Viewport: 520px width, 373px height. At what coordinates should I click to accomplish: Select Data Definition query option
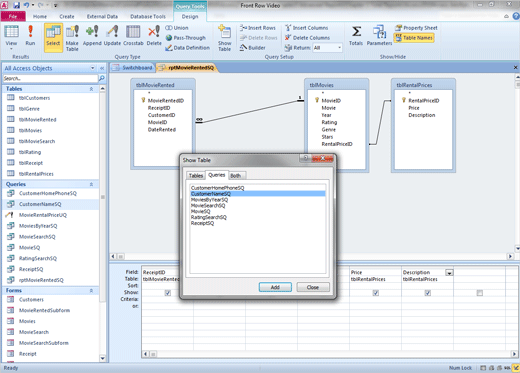[x=187, y=48]
